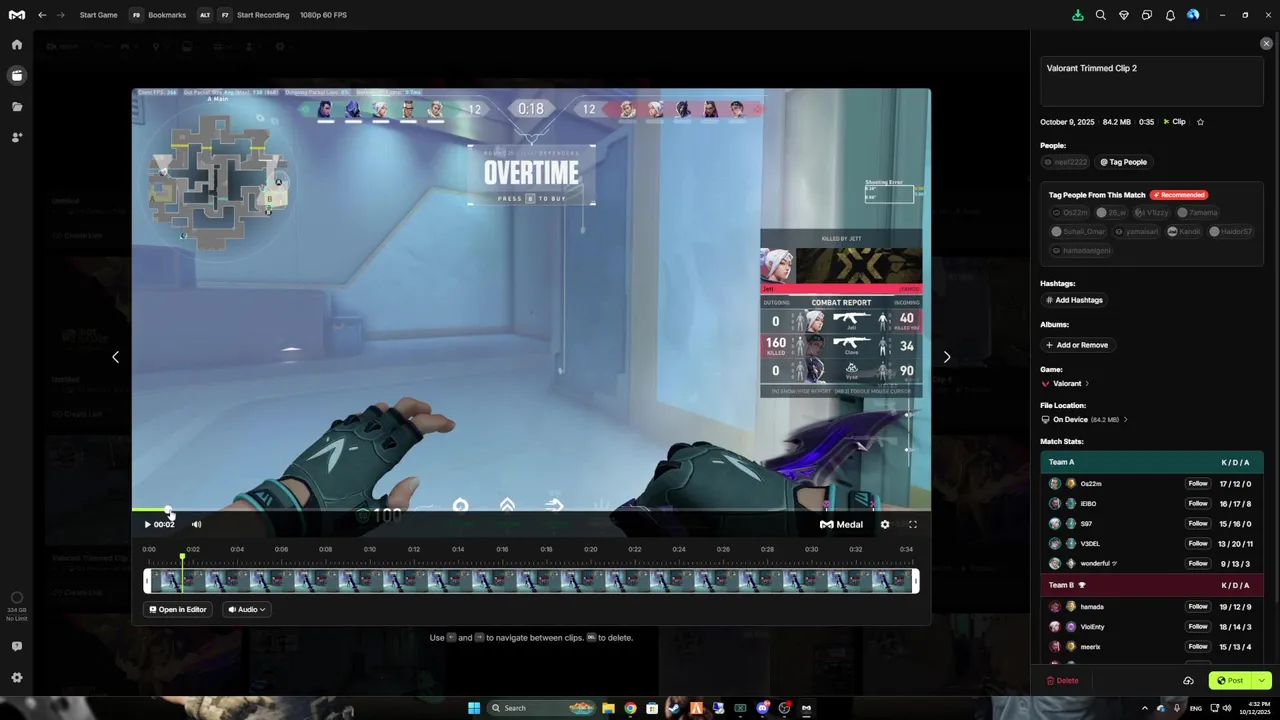The height and width of the screenshot is (720, 1280).
Task: Tag player 0s22m from match
Action: click(1070, 213)
